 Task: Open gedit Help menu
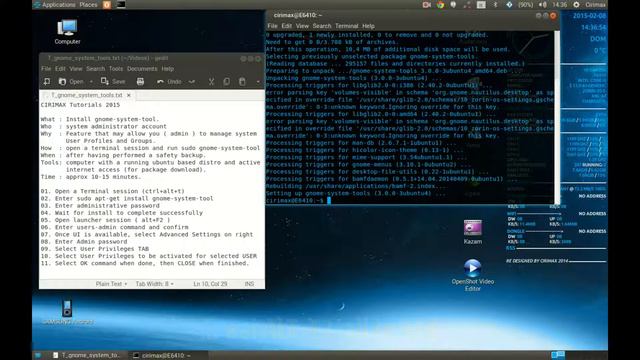pyautogui.click(x=168, y=69)
